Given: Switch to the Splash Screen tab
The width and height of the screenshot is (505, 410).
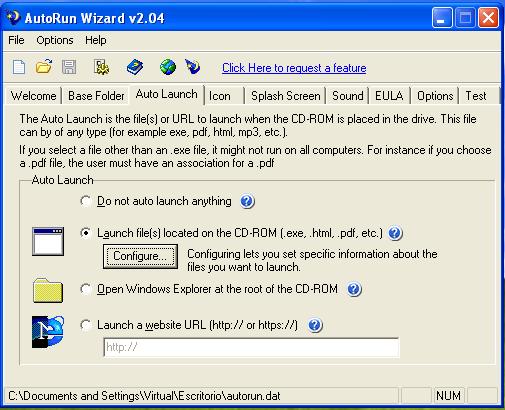Looking at the screenshot, I should 285,96.
